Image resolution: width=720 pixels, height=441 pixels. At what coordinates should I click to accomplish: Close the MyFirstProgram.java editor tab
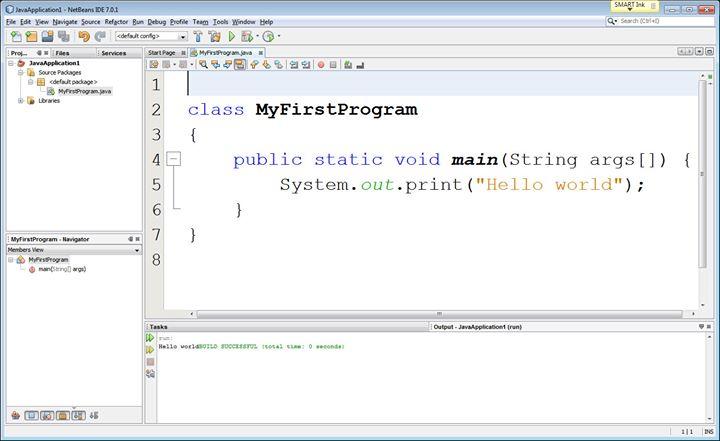260,53
